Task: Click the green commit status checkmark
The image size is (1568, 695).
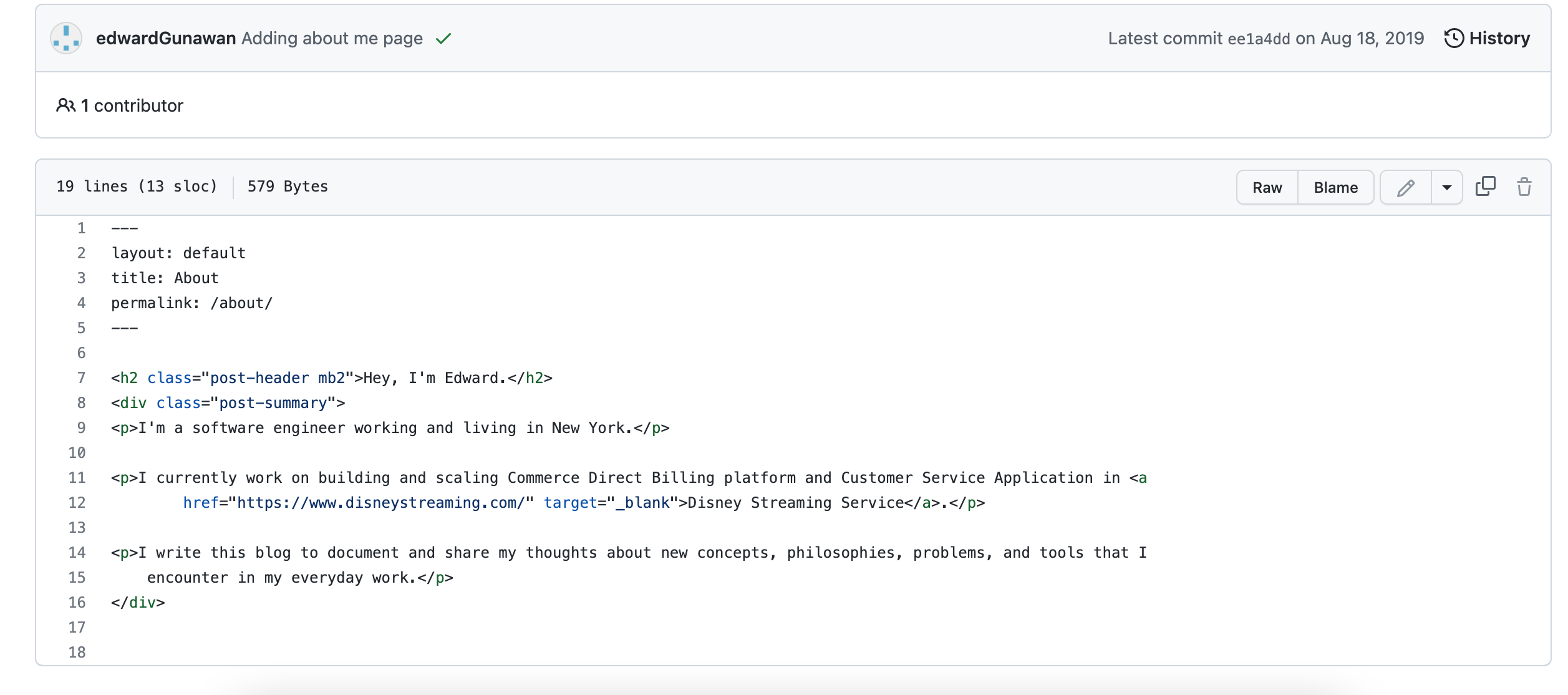Action: (443, 39)
